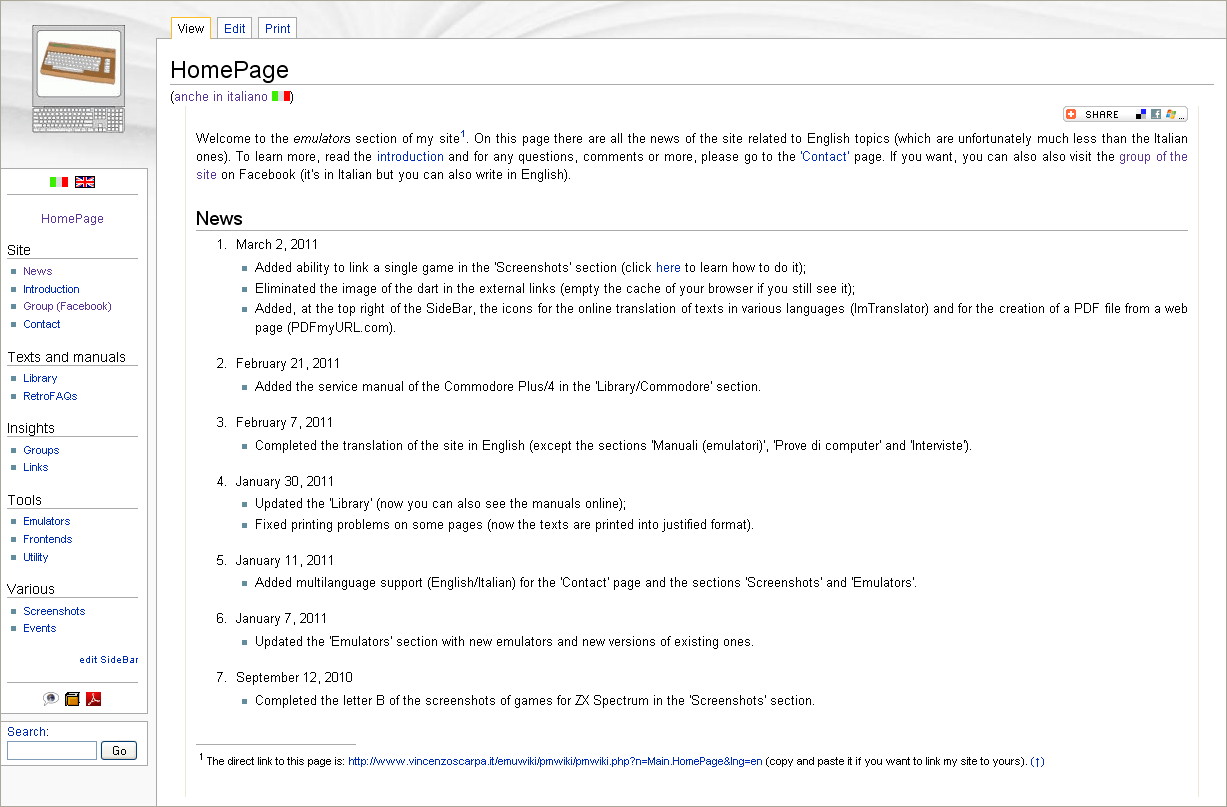Open Emulators under Tools
The width and height of the screenshot is (1227, 807).
tap(47, 521)
